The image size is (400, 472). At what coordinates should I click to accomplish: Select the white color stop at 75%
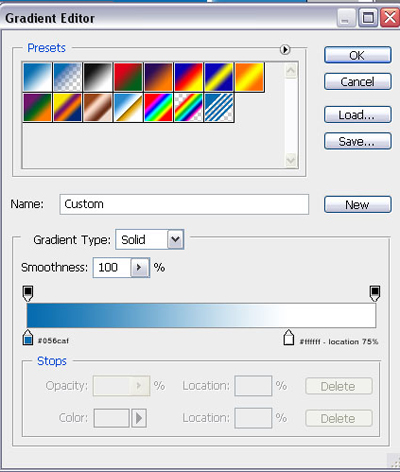(x=289, y=338)
